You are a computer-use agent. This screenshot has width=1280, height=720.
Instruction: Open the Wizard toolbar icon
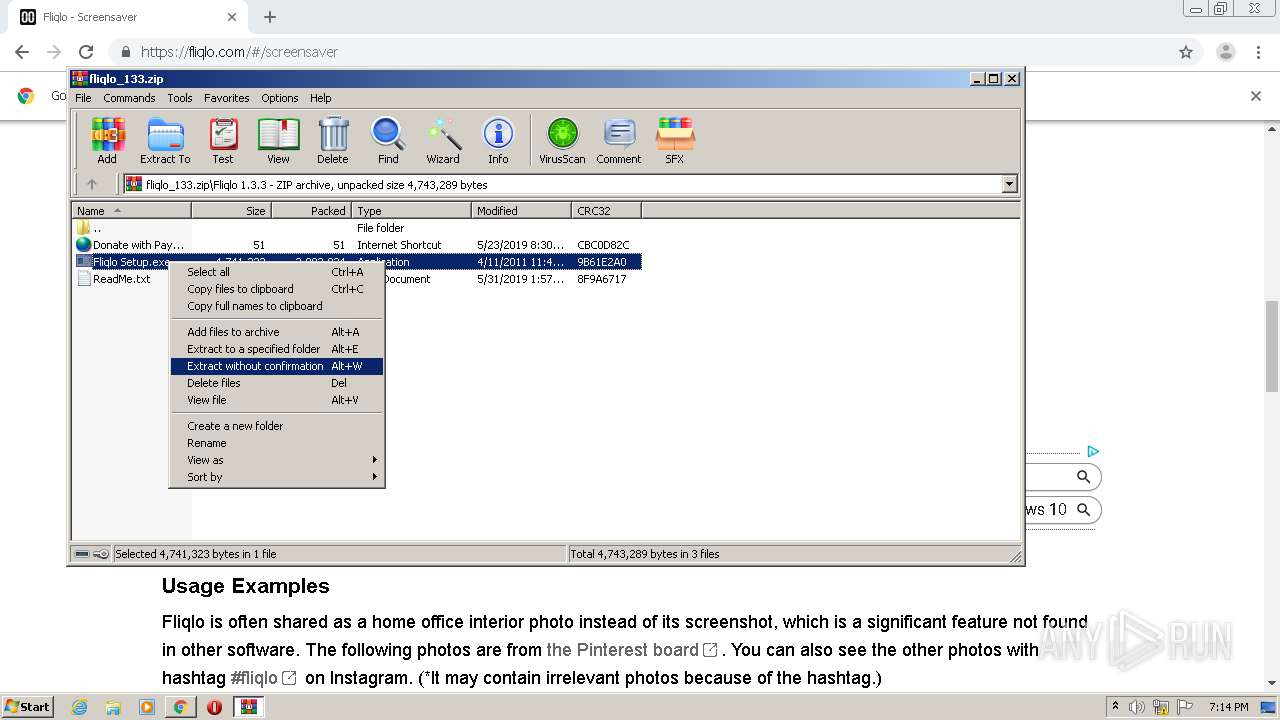(443, 140)
